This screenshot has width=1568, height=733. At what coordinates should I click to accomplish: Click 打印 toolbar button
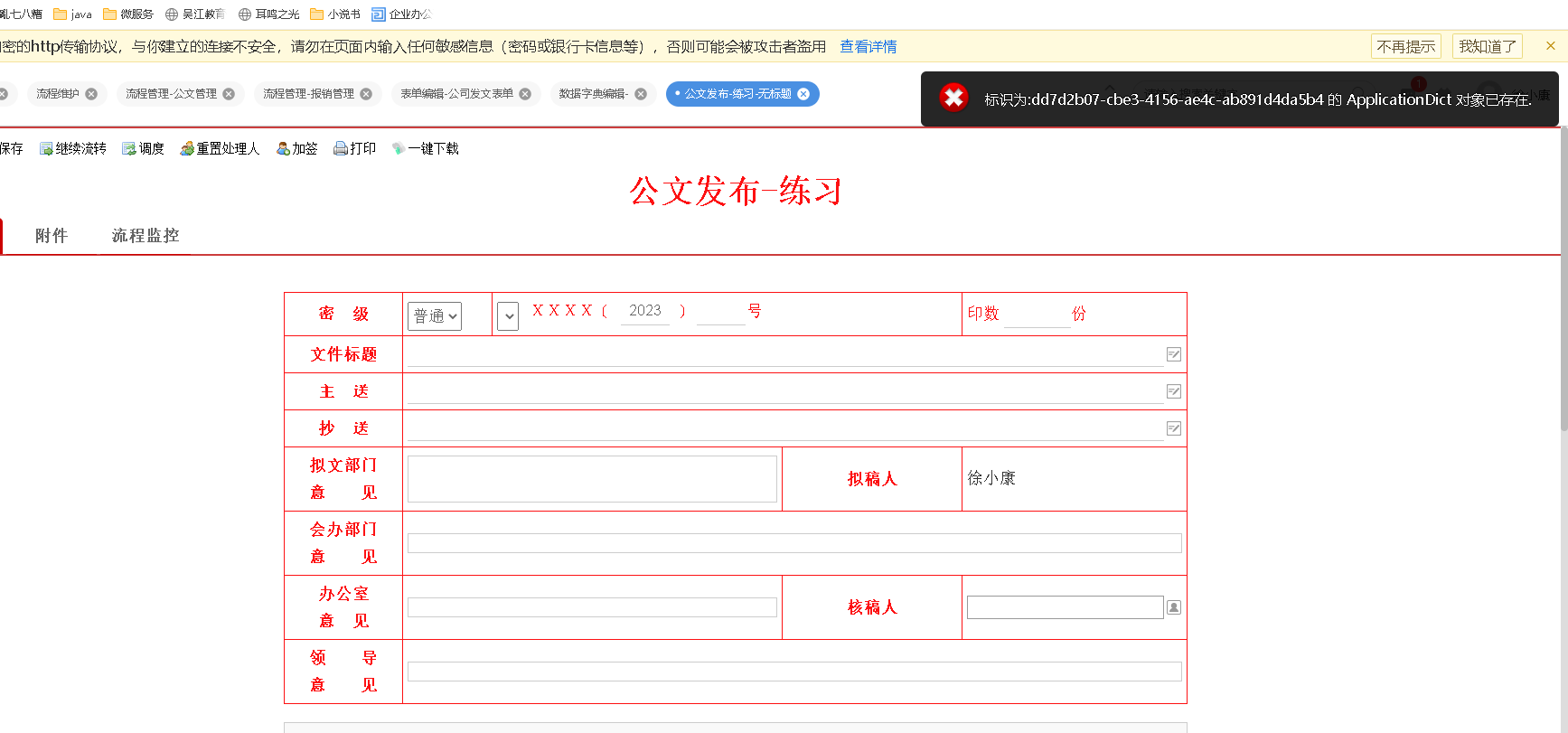pyautogui.click(x=355, y=148)
